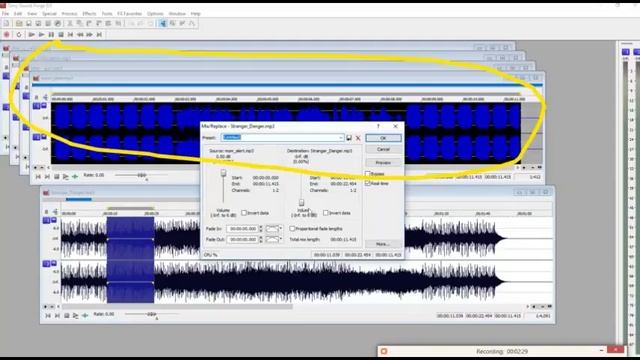Click the Preview button in Mix/Replace dialog
Viewport: 640px width, 360px height.
[383, 162]
